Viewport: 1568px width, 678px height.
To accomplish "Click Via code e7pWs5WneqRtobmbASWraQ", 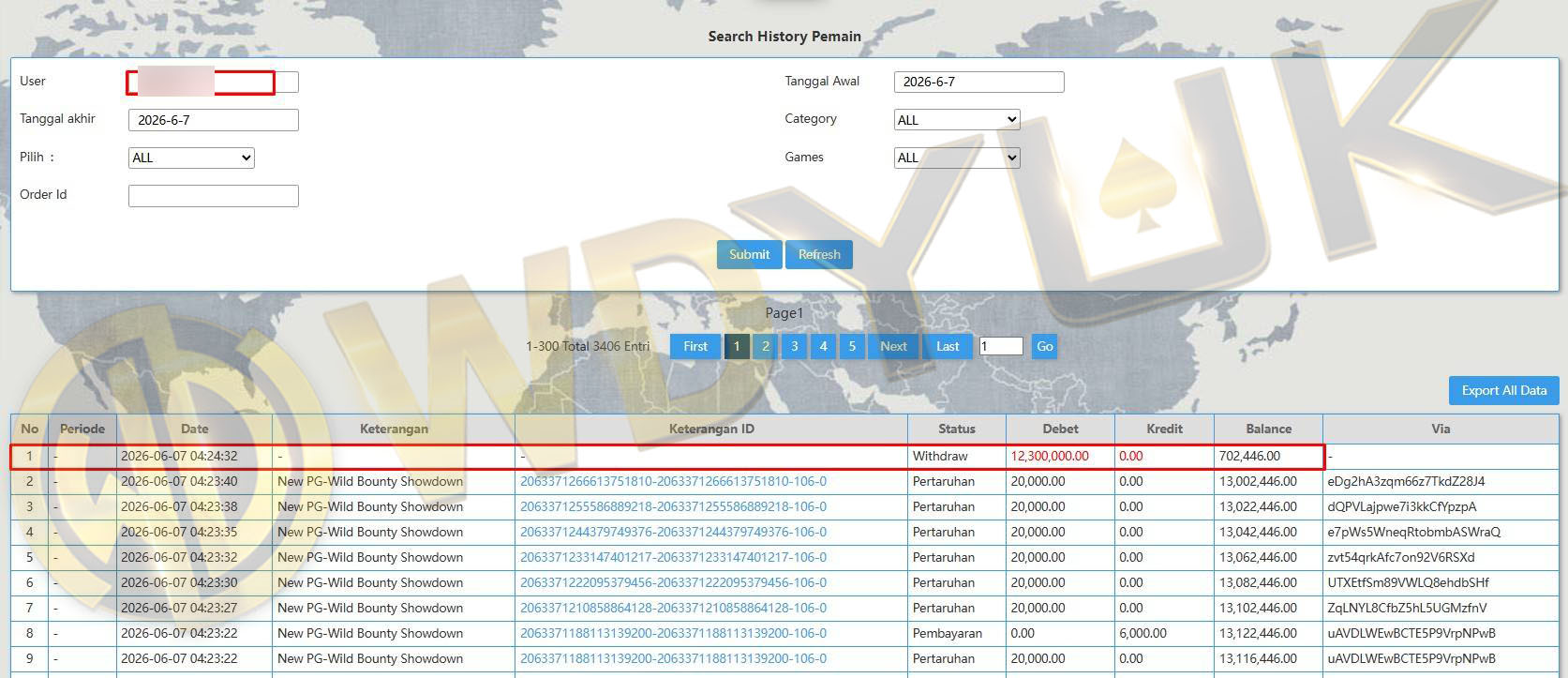I will coord(1413,532).
